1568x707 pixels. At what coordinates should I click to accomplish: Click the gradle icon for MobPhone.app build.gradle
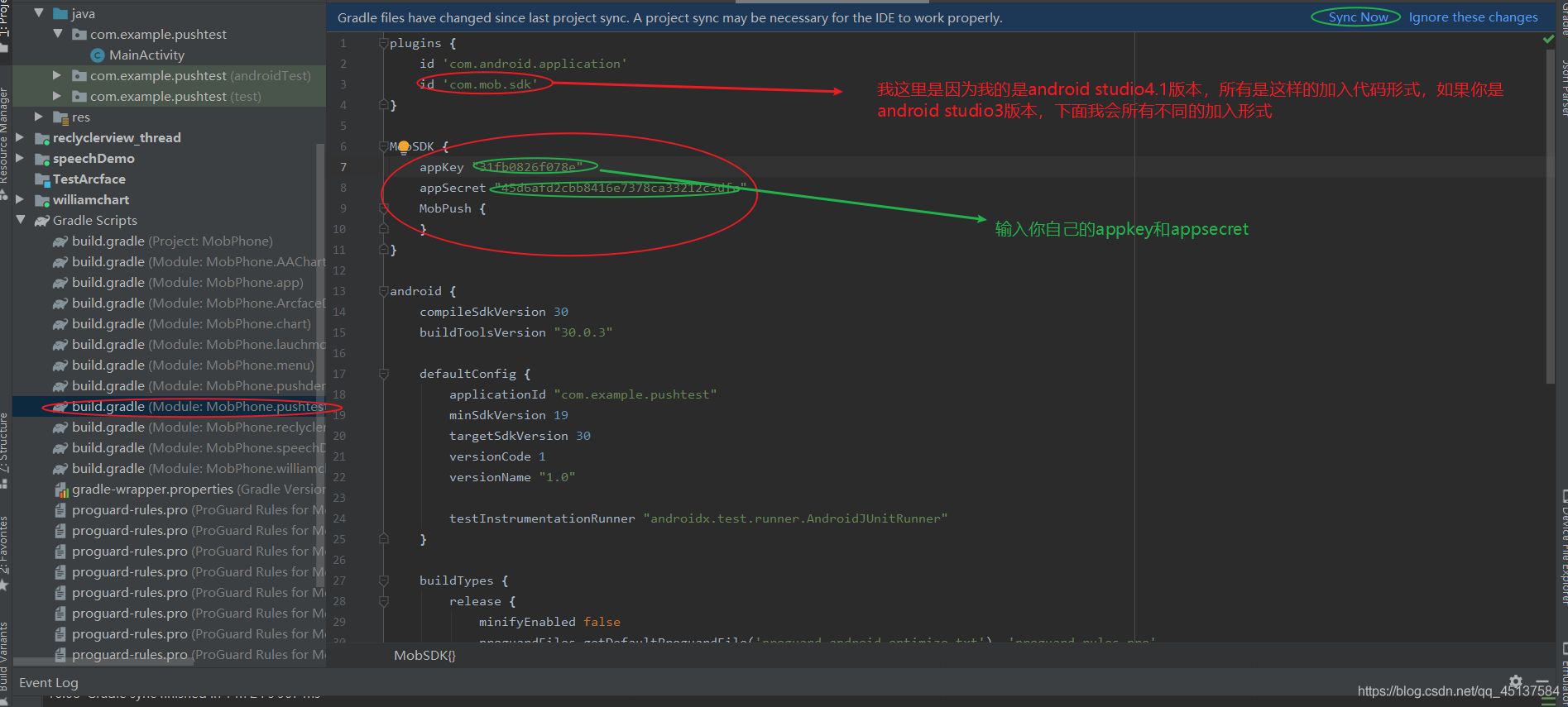click(60, 283)
